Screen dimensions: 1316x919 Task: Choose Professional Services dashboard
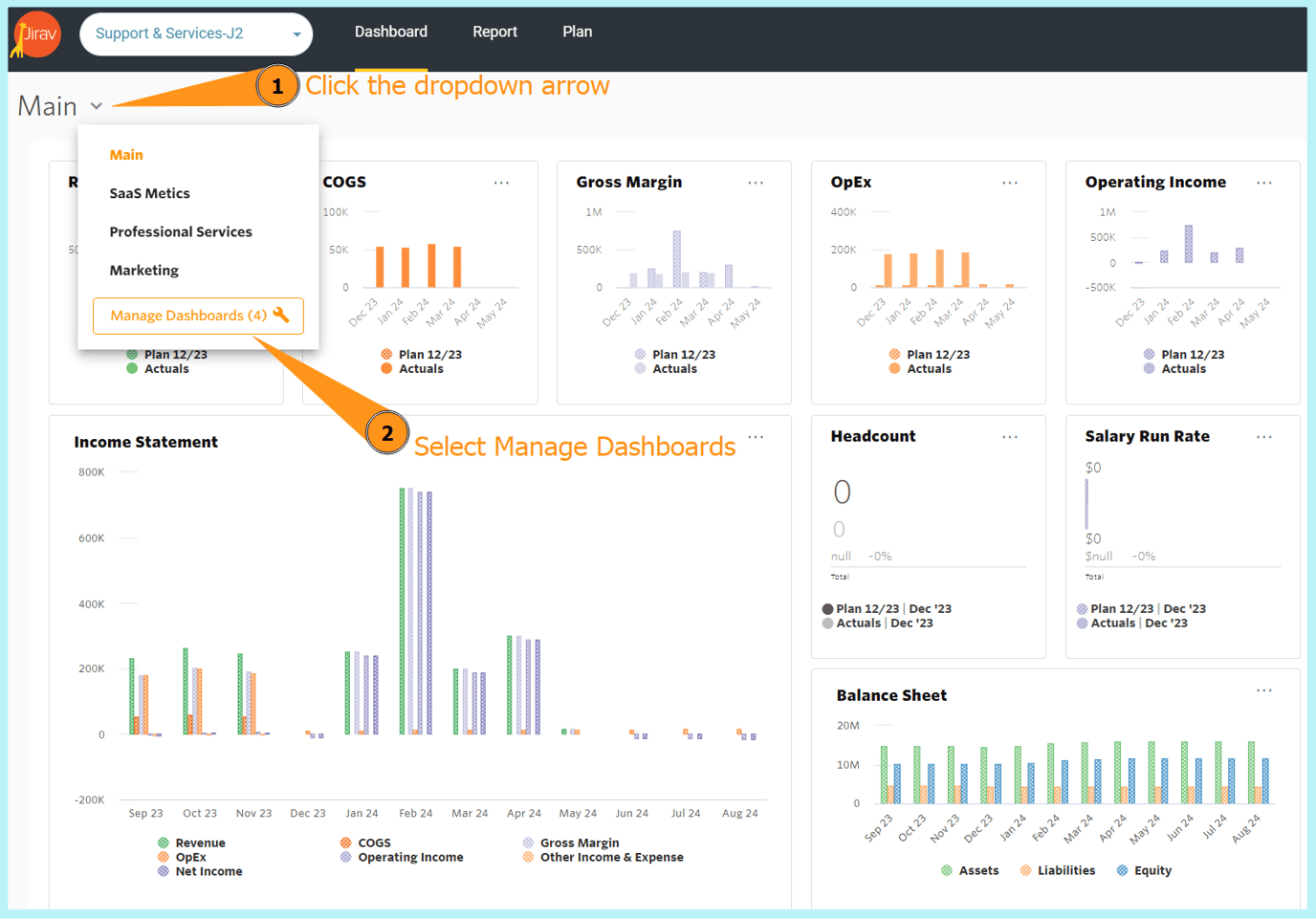(181, 231)
